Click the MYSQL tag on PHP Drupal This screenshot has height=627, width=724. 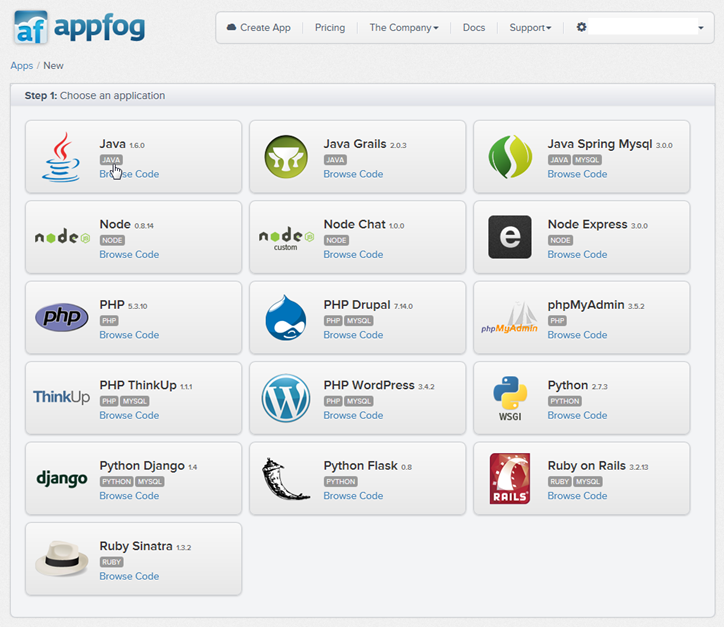tap(359, 320)
